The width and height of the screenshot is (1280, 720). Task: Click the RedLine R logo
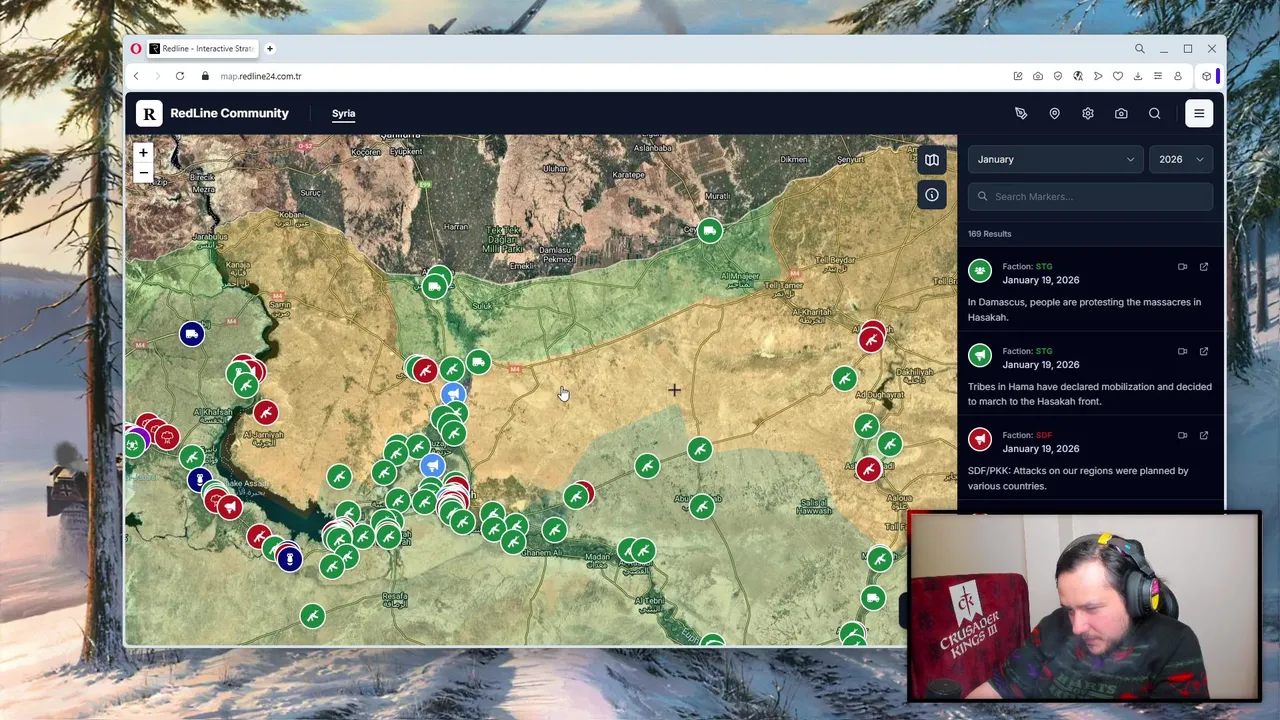[x=149, y=113]
